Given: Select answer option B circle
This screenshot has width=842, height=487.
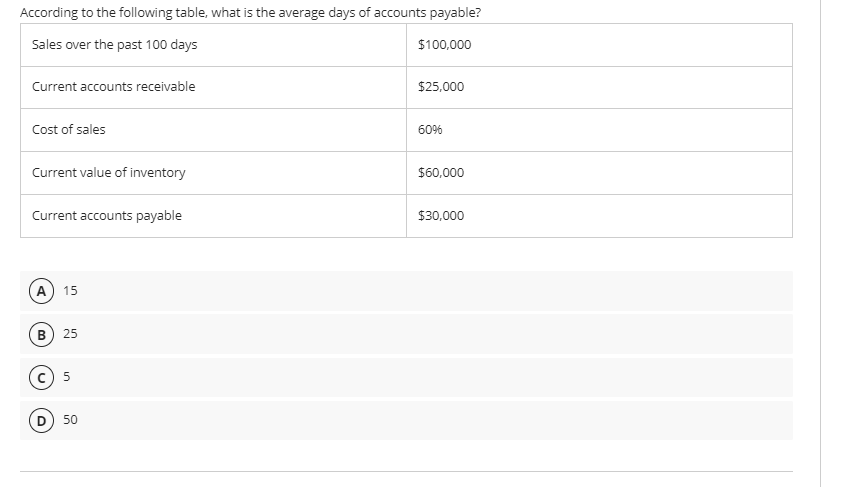Looking at the screenshot, I should click(x=41, y=335).
